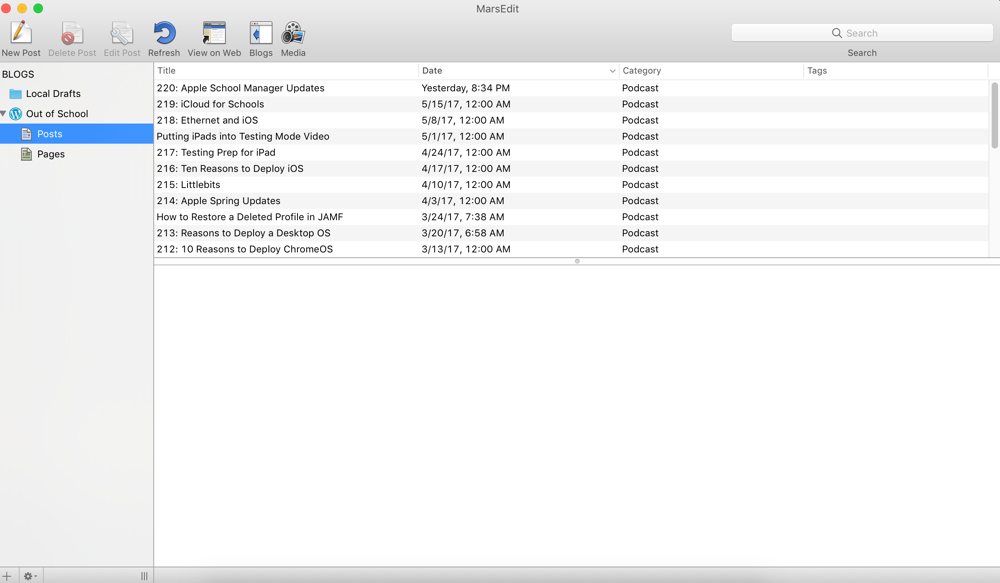The width and height of the screenshot is (1000, 583).
Task: Click Podcast category in the Littlebits row
Action: click(640, 184)
